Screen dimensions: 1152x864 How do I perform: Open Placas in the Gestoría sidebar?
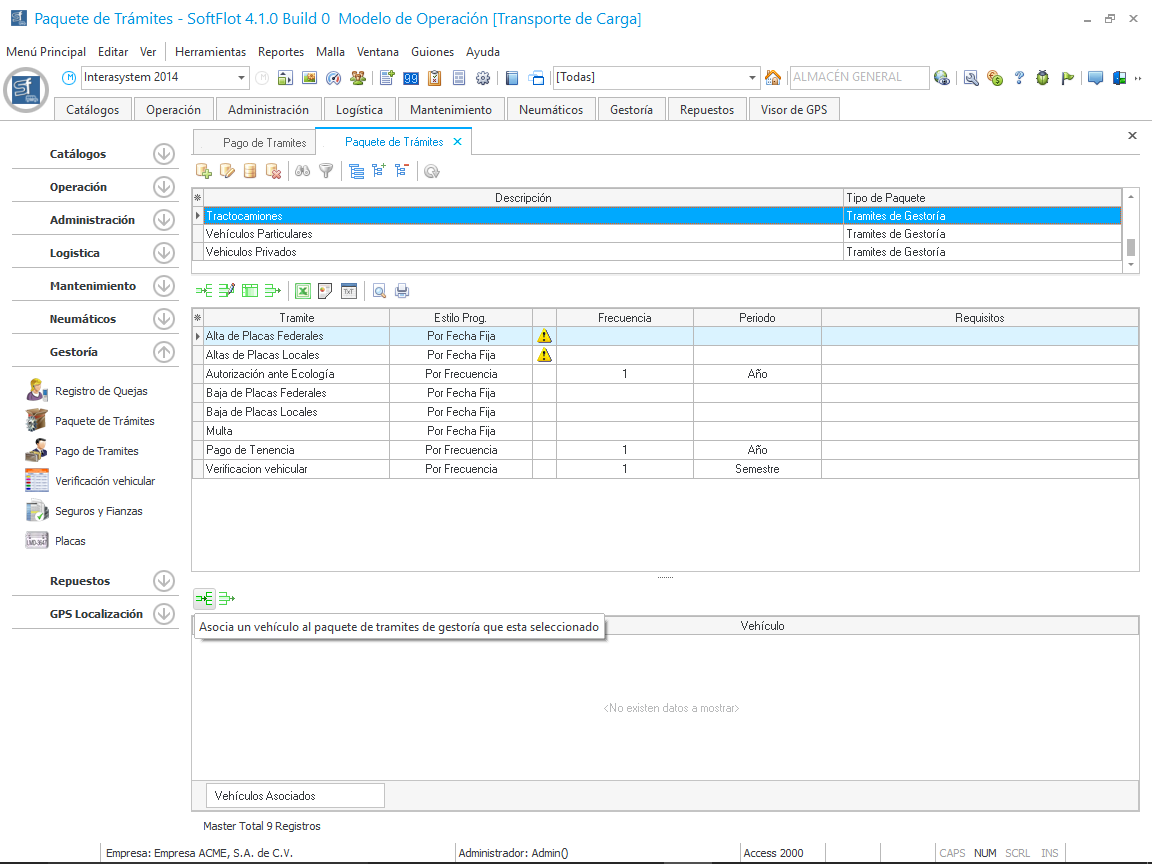(70, 541)
